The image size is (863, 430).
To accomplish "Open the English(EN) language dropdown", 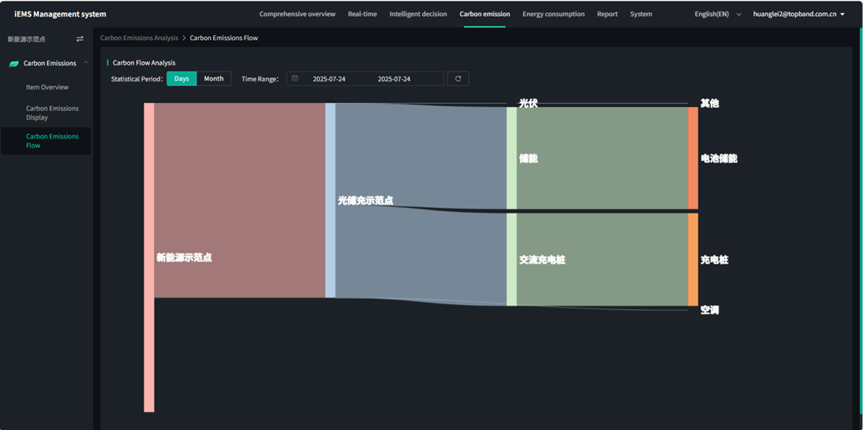I will pyautogui.click(x=718, y=14).
